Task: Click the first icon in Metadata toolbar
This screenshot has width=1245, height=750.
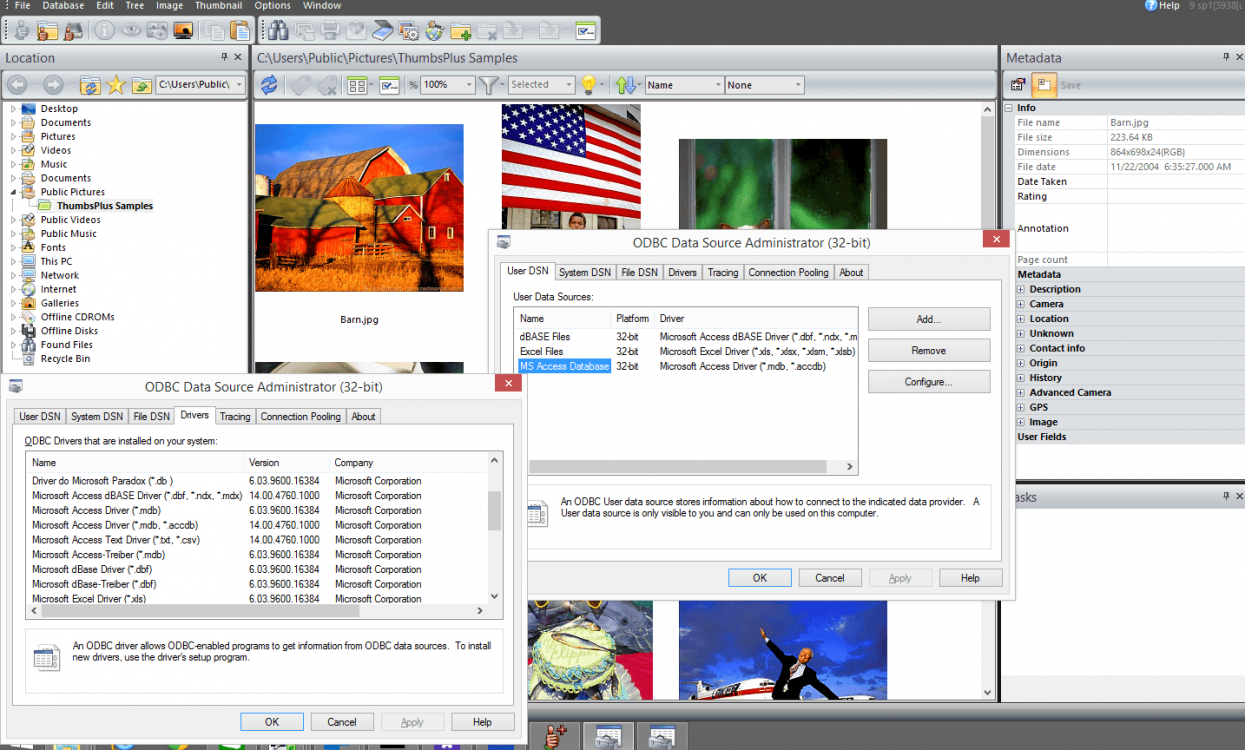Action: click(x=1018, y=85)
